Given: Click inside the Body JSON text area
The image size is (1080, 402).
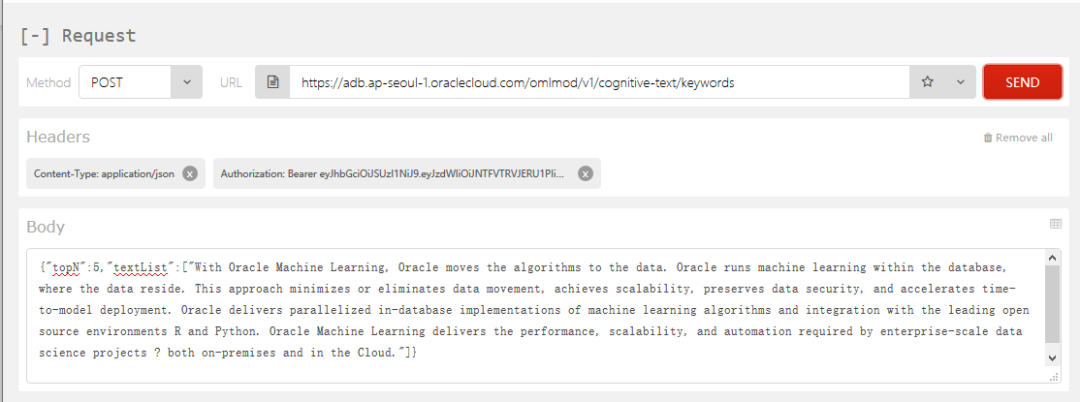Looking at the screenshot, I should tap(530, 310).
